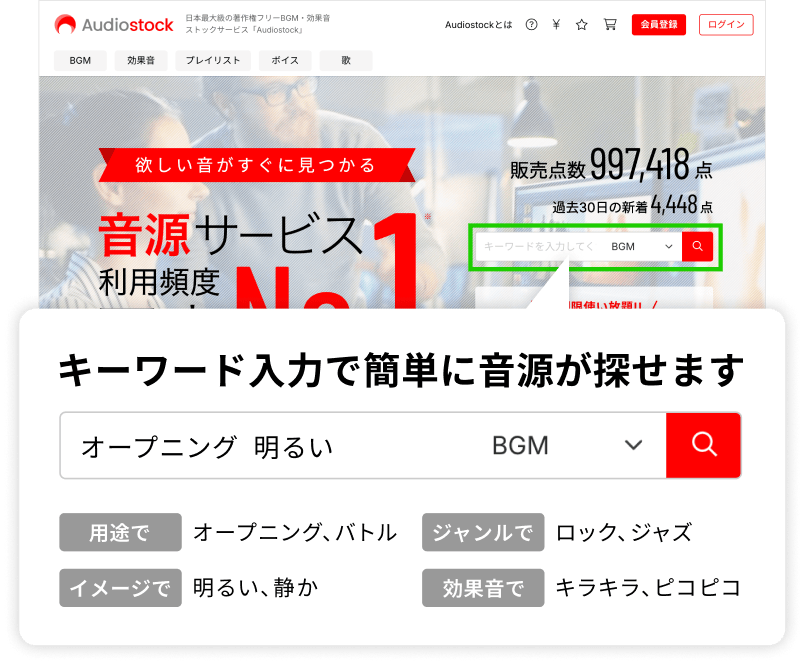Click the small red search button

click(x=697, y=246)
